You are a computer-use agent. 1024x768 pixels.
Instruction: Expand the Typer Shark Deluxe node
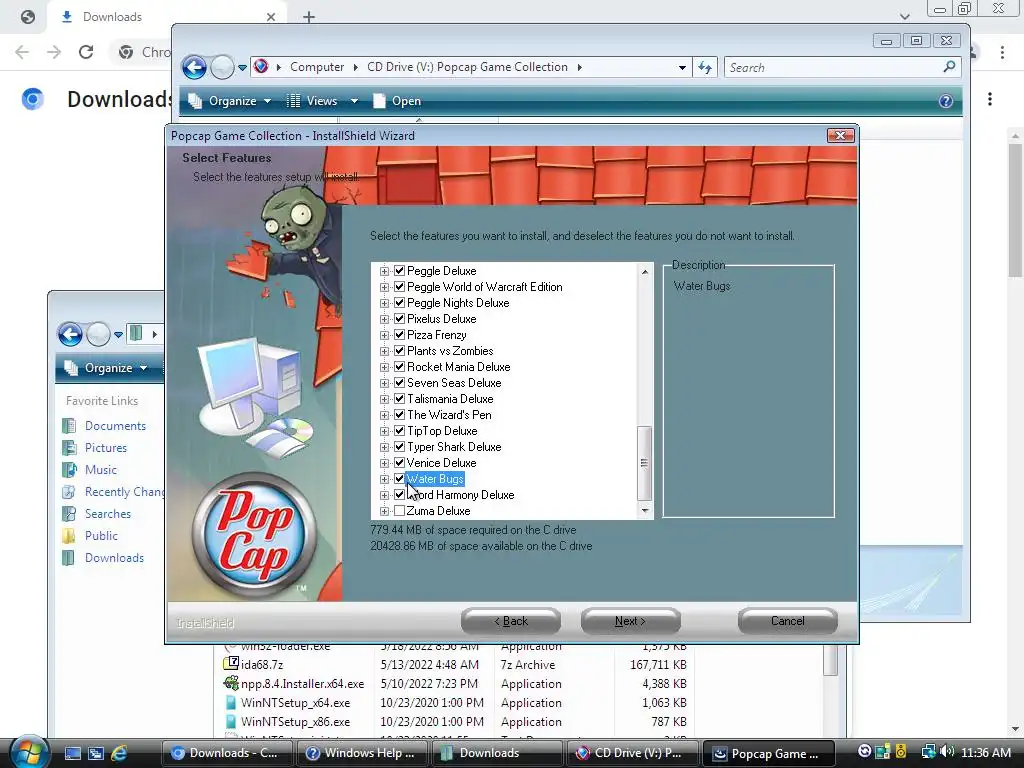click(384, 447)
